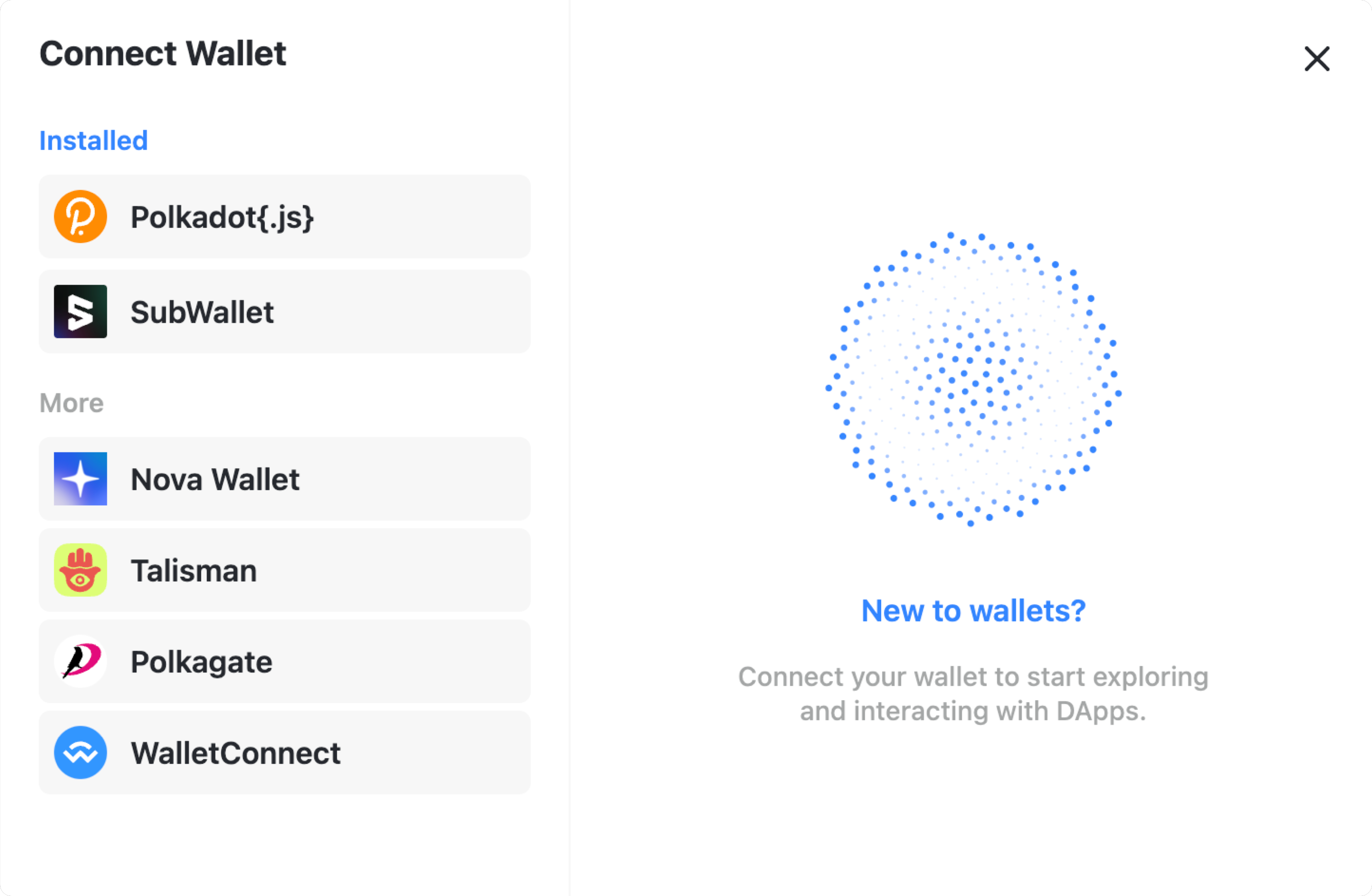Open the Polkadot{.js} connection option

tap(284, 217)
